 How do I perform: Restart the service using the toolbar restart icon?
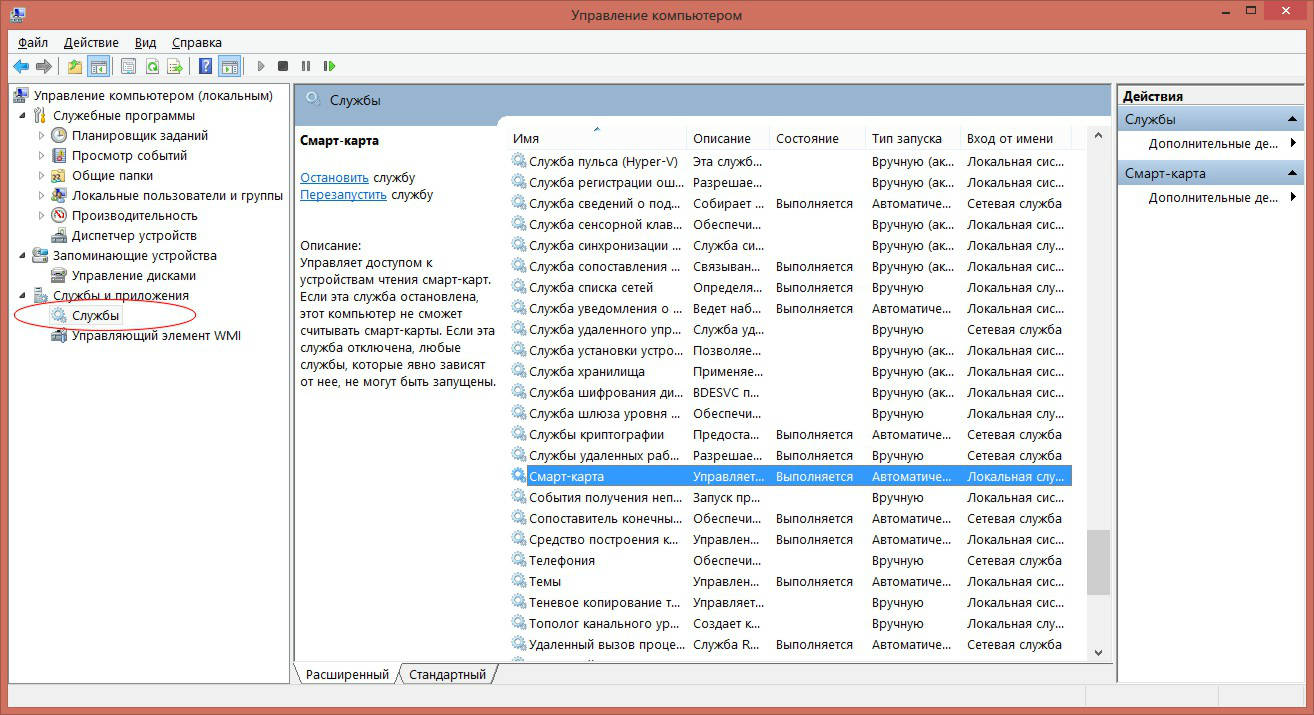coord(329,66)
